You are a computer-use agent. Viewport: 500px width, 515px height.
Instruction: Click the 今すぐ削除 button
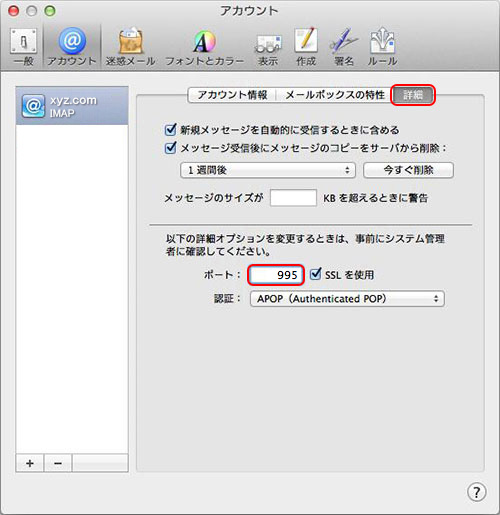tap(408, 170)
